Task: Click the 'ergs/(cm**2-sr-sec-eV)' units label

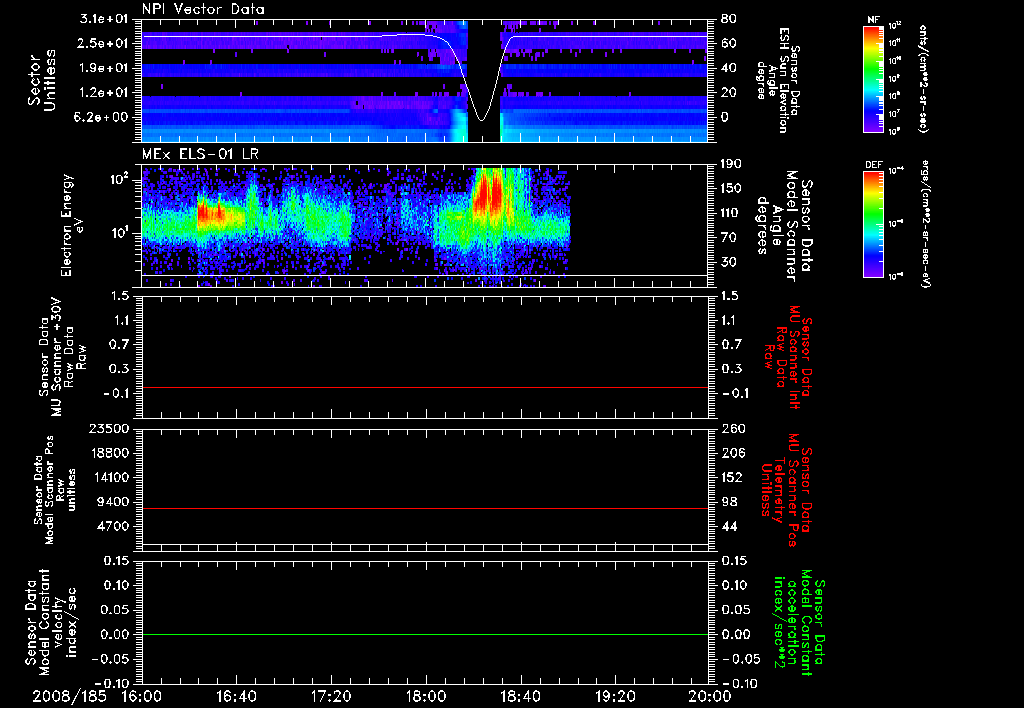Action: tap(925, 224)
